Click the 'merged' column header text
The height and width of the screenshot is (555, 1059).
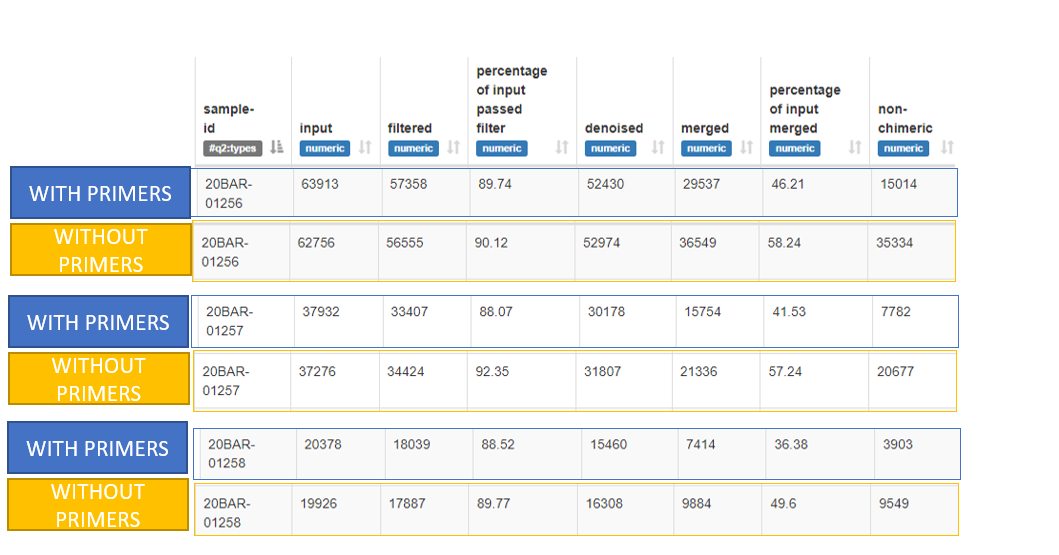coord(705,128)
